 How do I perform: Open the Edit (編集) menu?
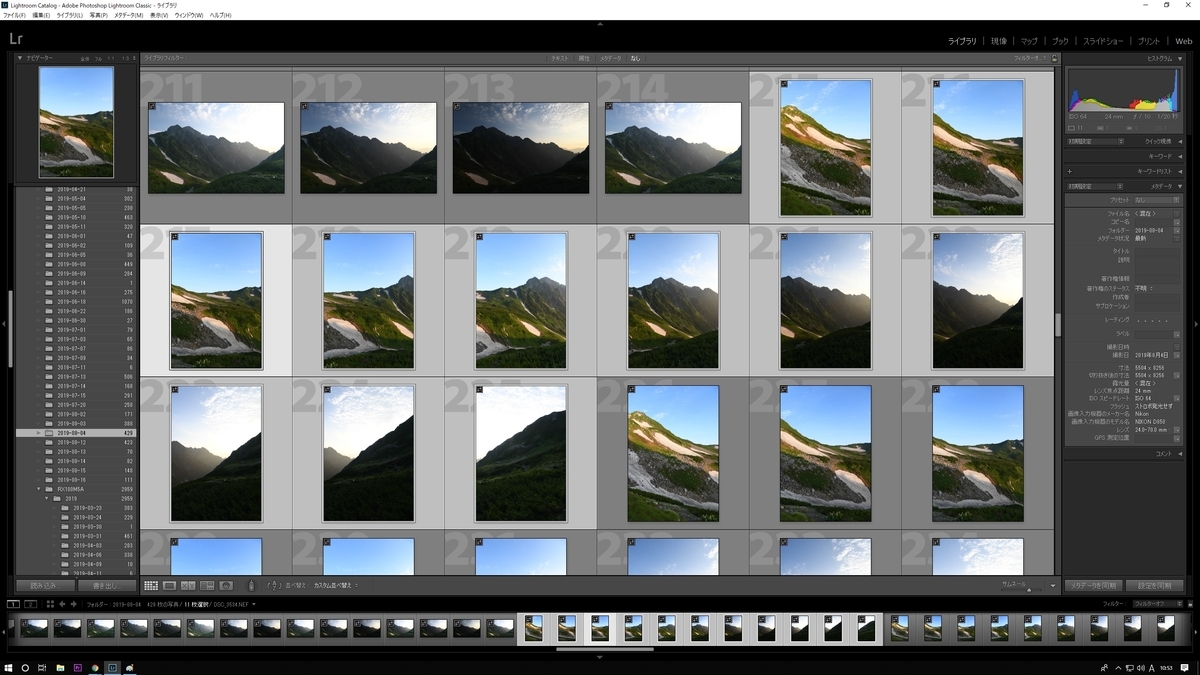coord(40,16)
